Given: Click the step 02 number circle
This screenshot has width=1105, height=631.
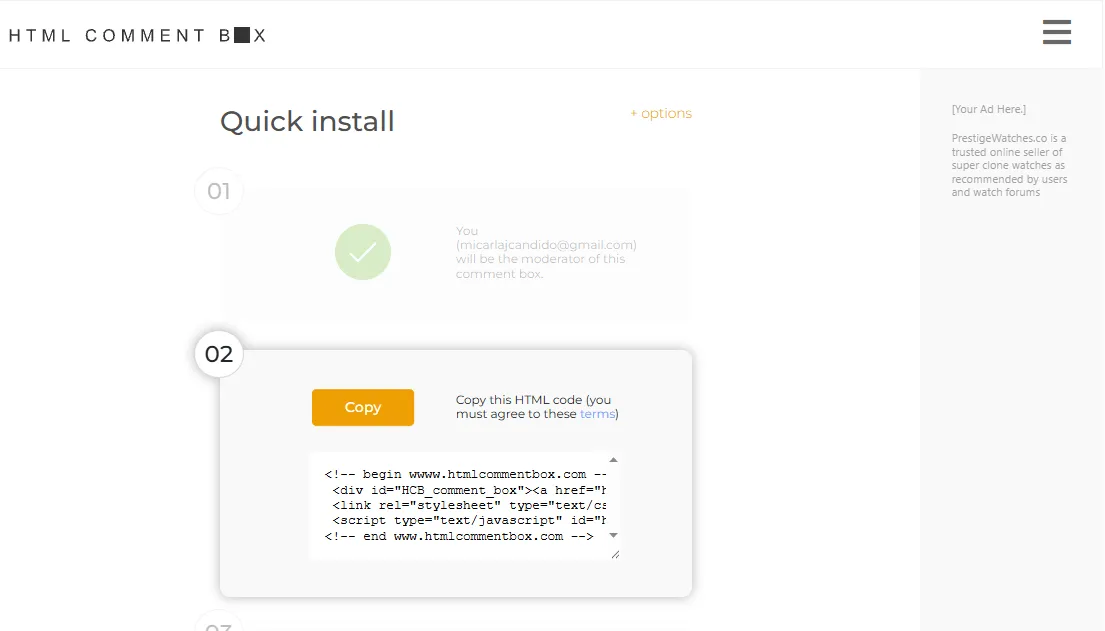Looking at the screenshot, I should [218, 354].
